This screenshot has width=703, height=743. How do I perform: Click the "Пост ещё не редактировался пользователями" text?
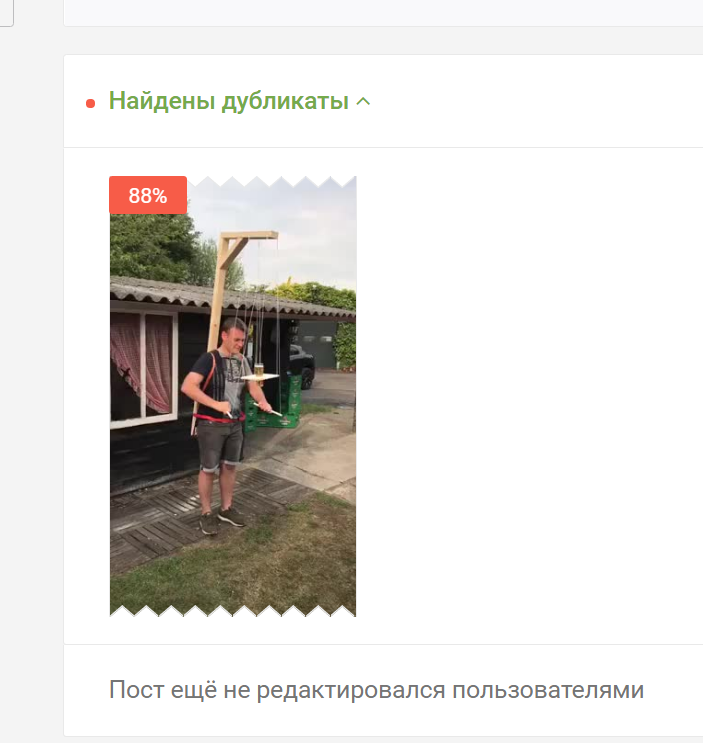point(376,690)
